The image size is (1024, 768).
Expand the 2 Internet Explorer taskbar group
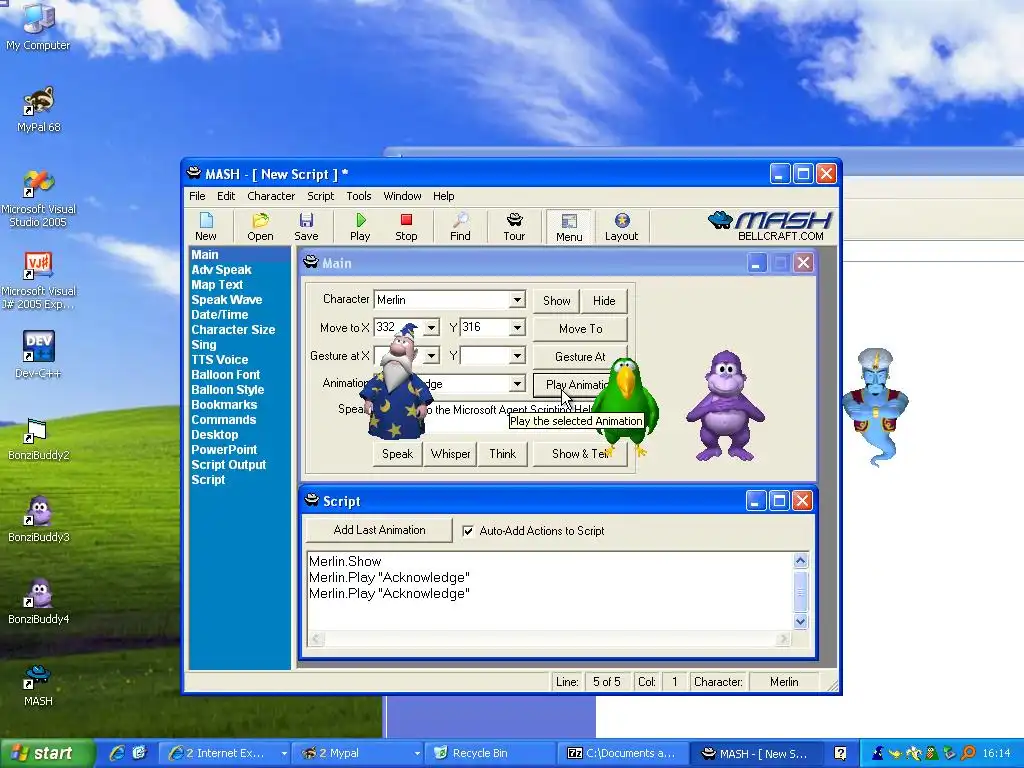pyautogui.click(x=284, y=753)
